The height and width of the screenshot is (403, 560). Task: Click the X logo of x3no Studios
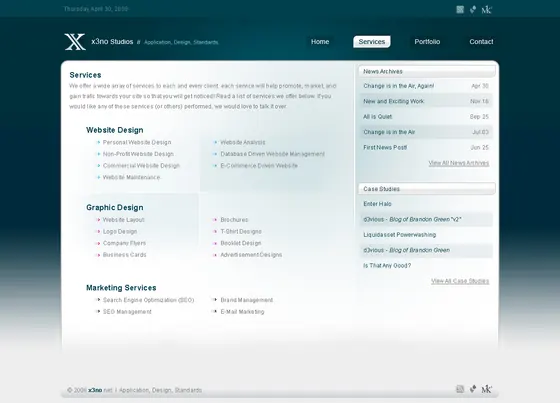click(x=75, y=42)
